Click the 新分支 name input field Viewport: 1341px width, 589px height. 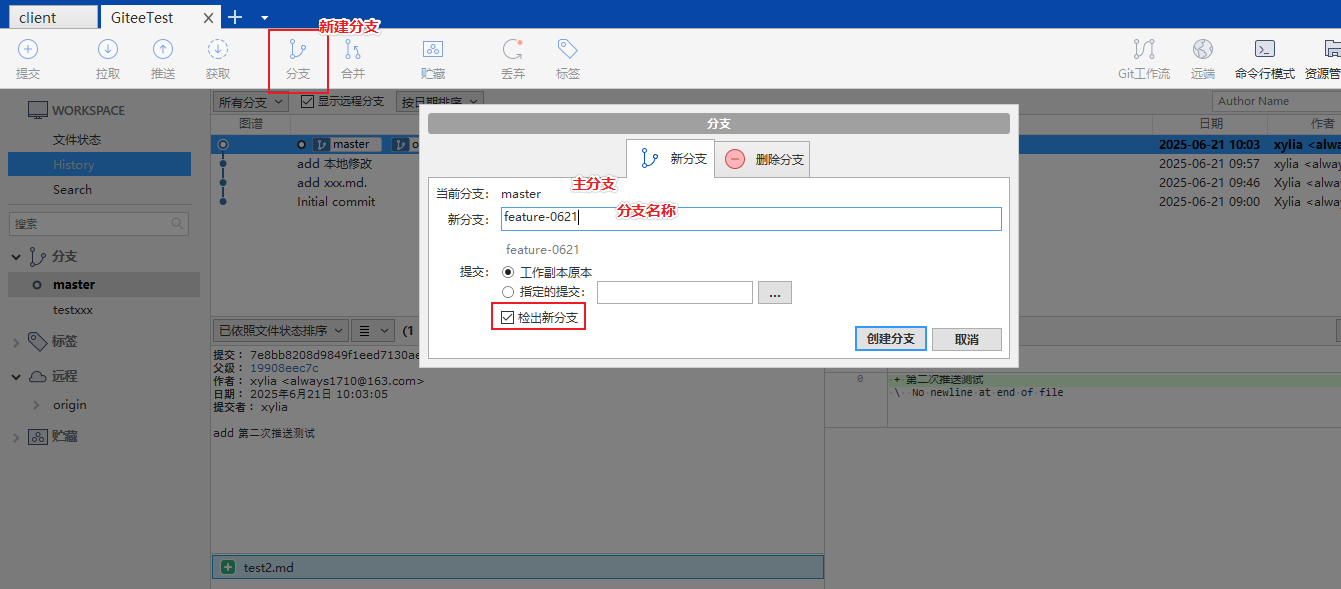[x=750, y=218]
